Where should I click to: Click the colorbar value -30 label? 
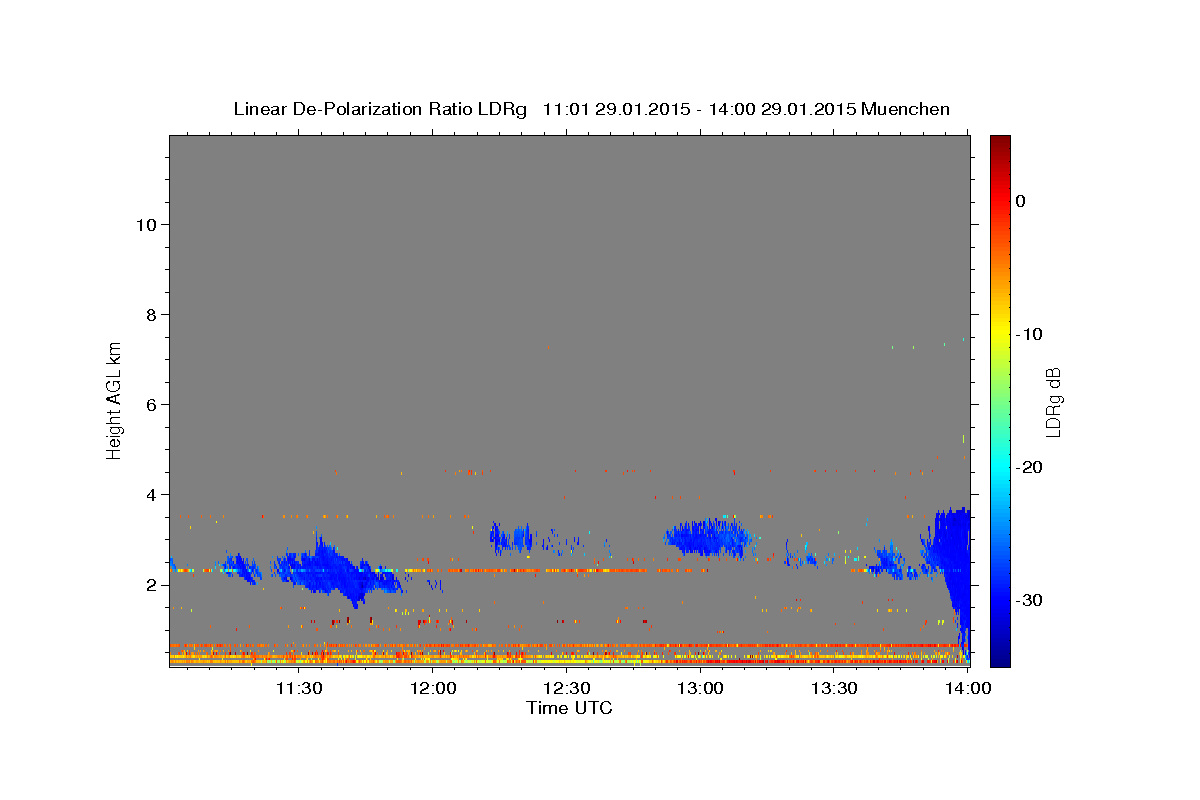pyautogui.click(x=1030, y=600)
